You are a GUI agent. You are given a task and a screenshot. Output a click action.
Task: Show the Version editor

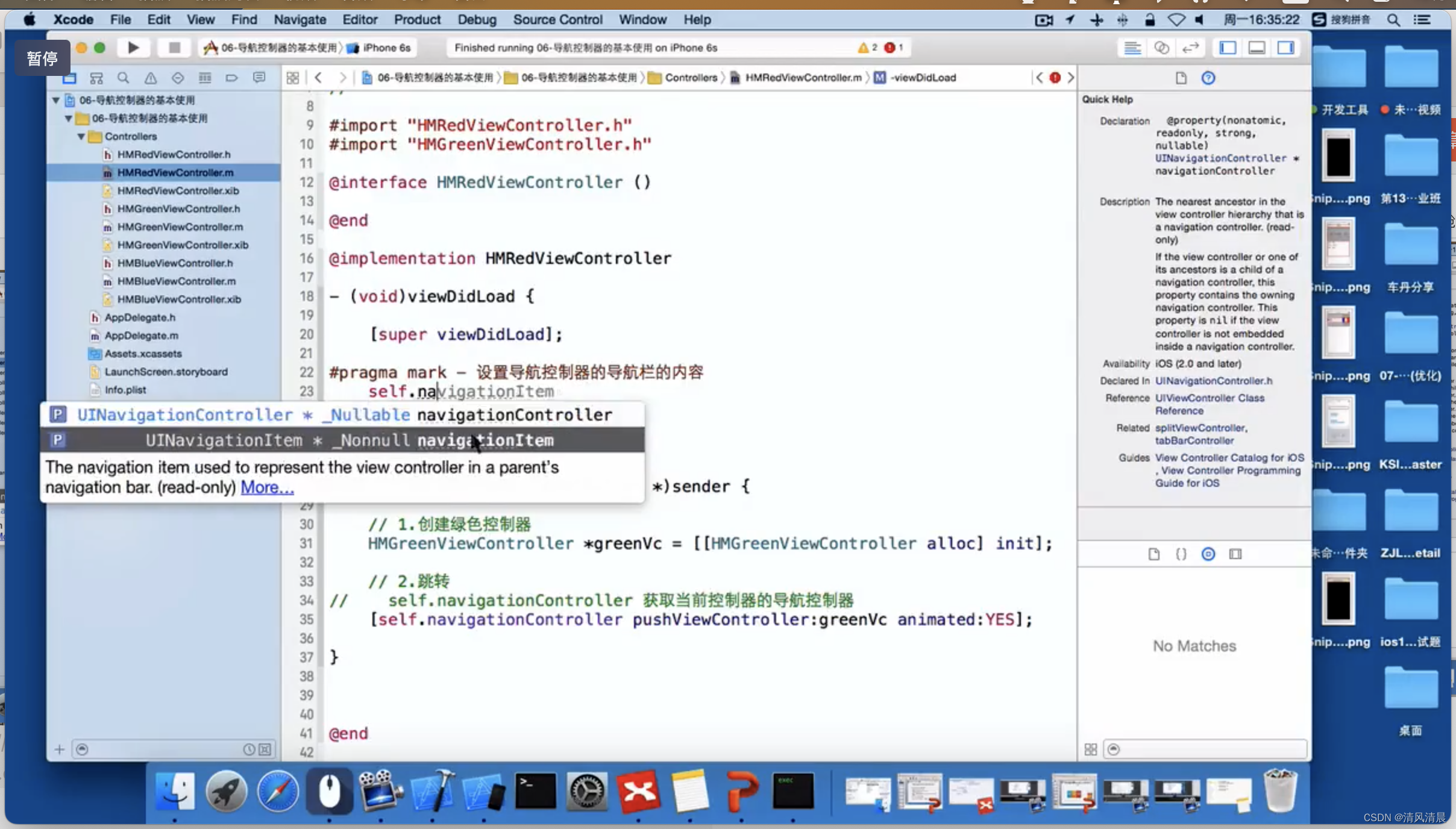pos(1190,48)
